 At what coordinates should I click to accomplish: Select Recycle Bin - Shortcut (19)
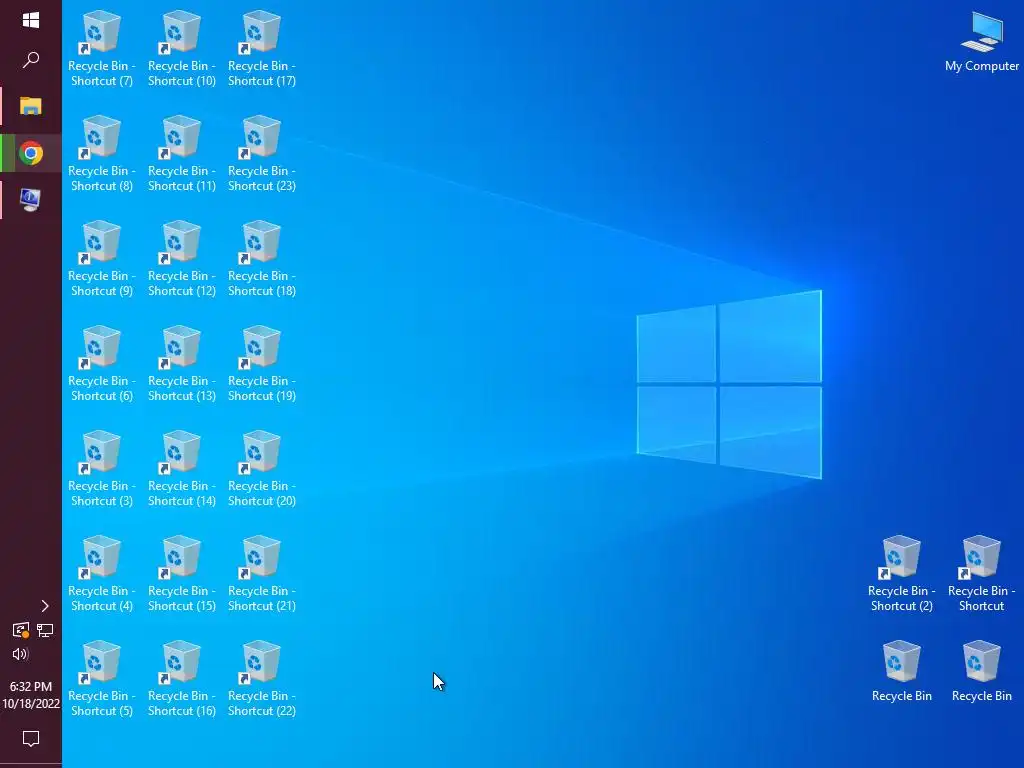(262, 364)
